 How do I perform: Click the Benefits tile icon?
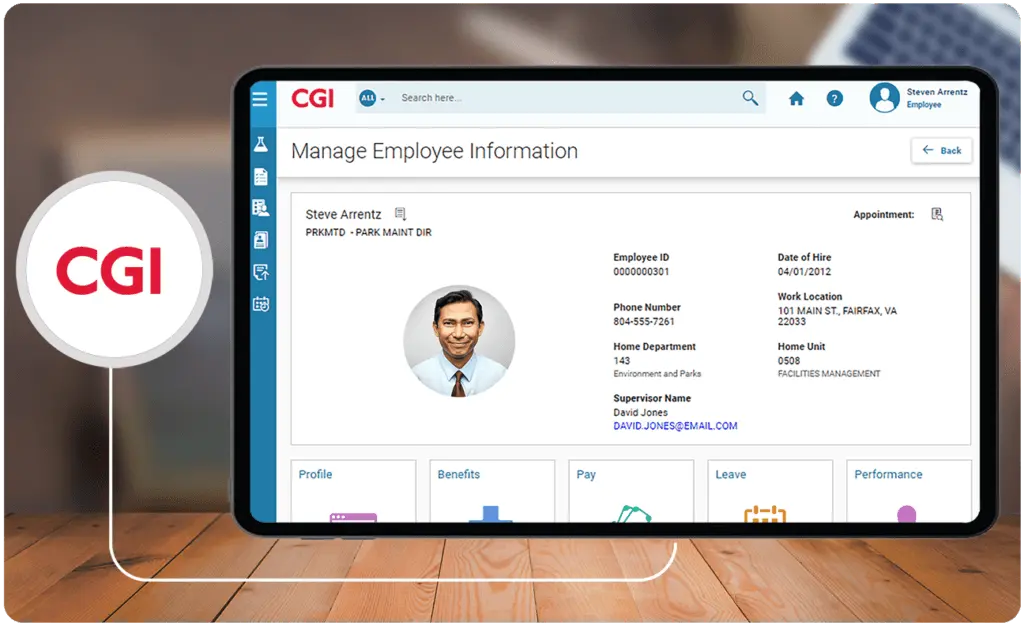point(490,514)
